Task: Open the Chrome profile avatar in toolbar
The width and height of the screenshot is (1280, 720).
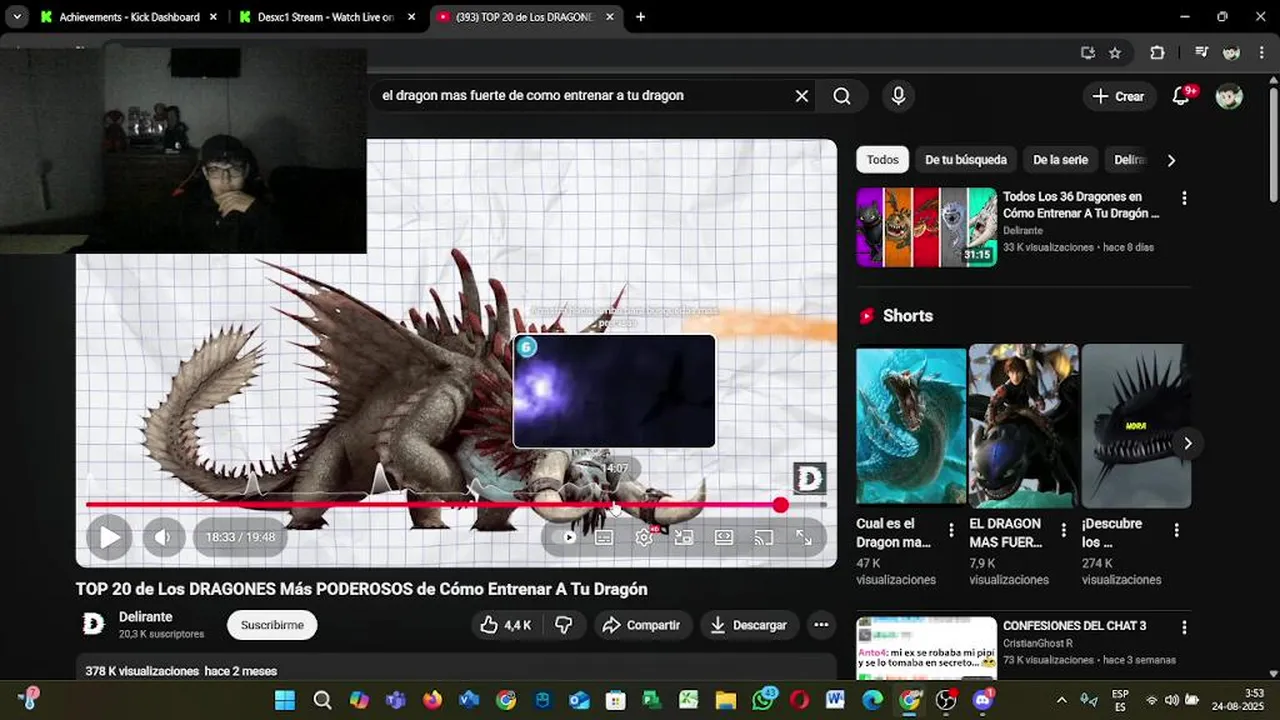Action: (x=1231, y=53)
